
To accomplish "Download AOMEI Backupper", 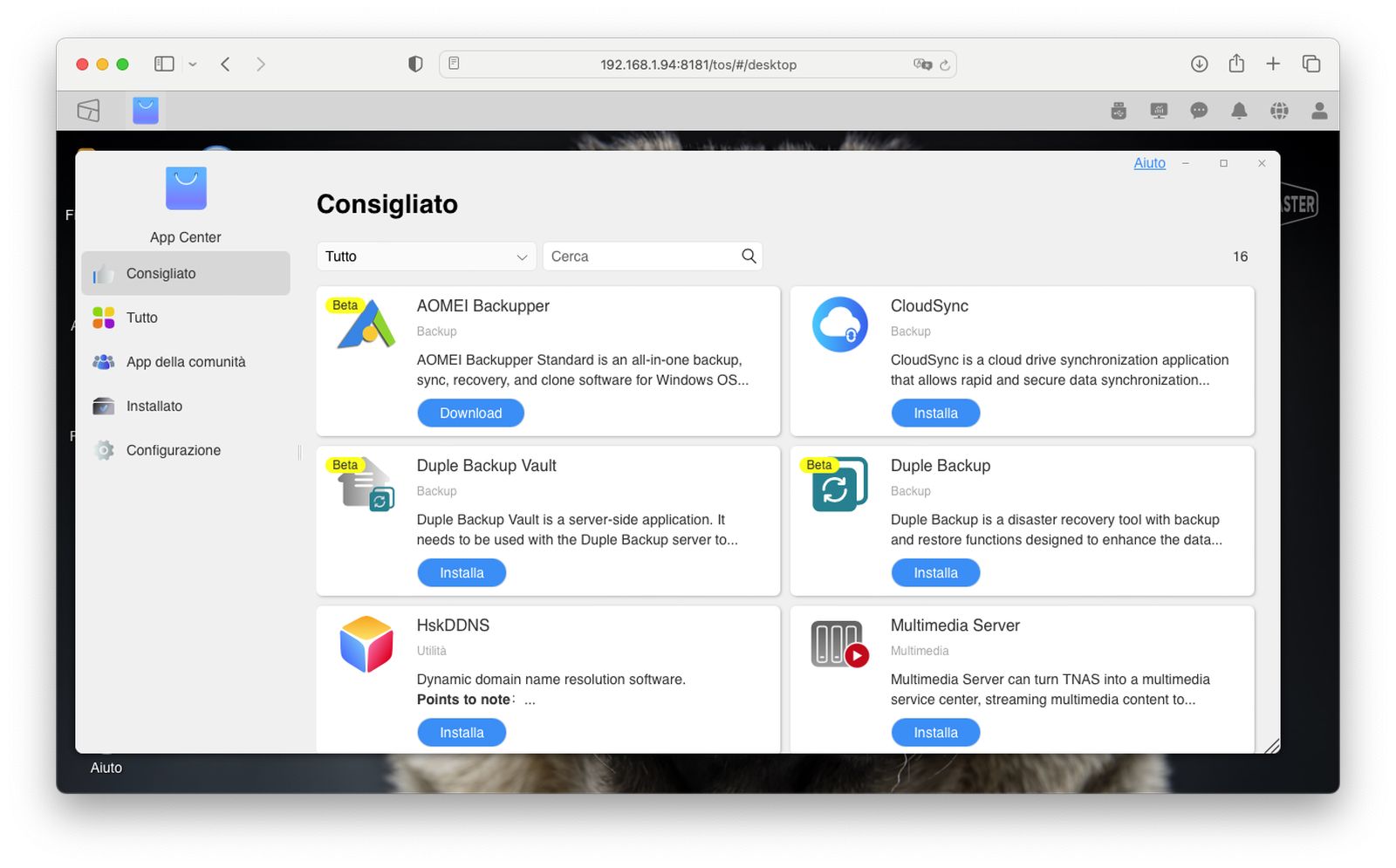I will click(x=470, y=413).
